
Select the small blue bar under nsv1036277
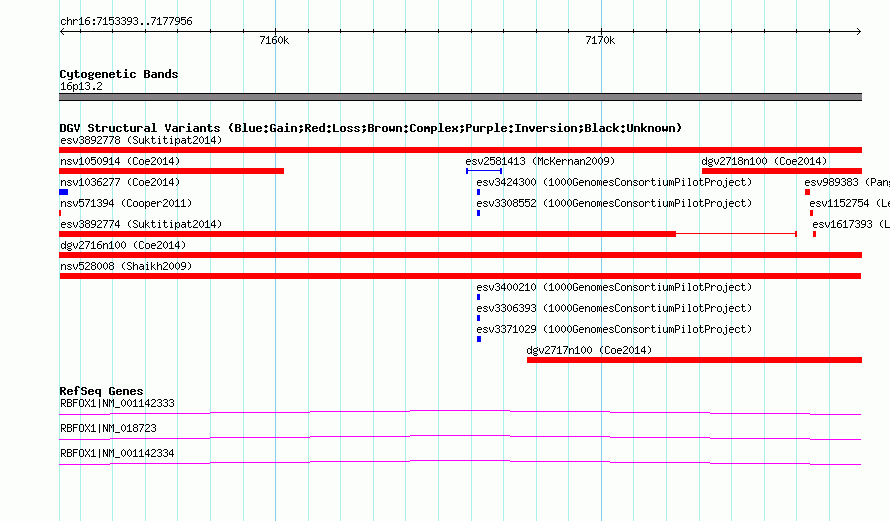click(x=64, y=192)
